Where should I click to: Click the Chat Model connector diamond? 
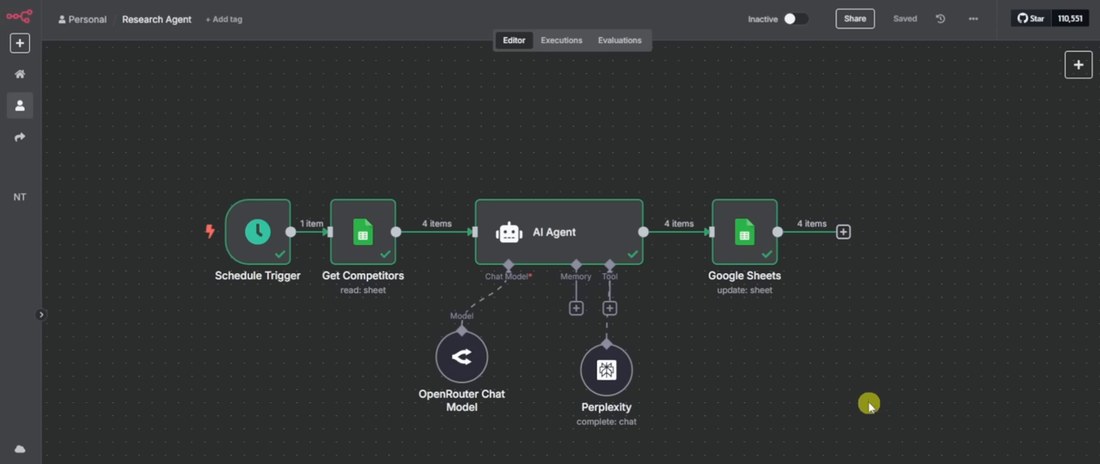[x=509, y=265]
